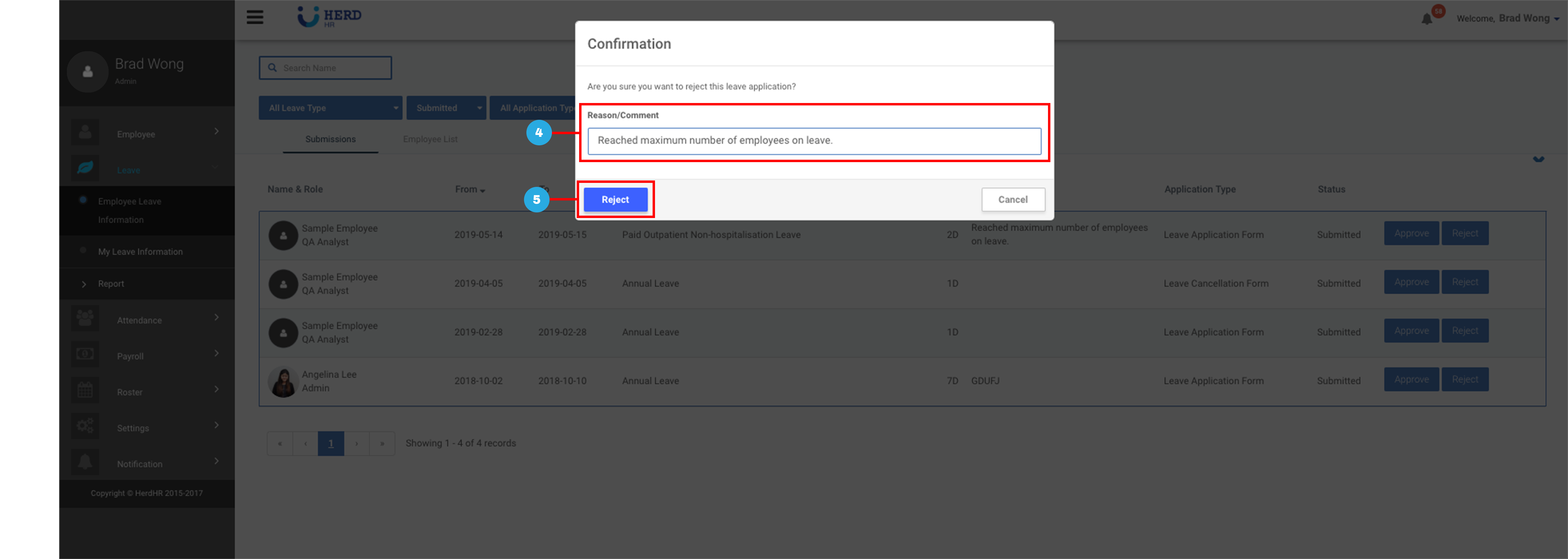Click the Leave leaf icon in the sidebar
Image resolution: width=1568 pixels, height=559 pixels.
[x=85, y=168]
